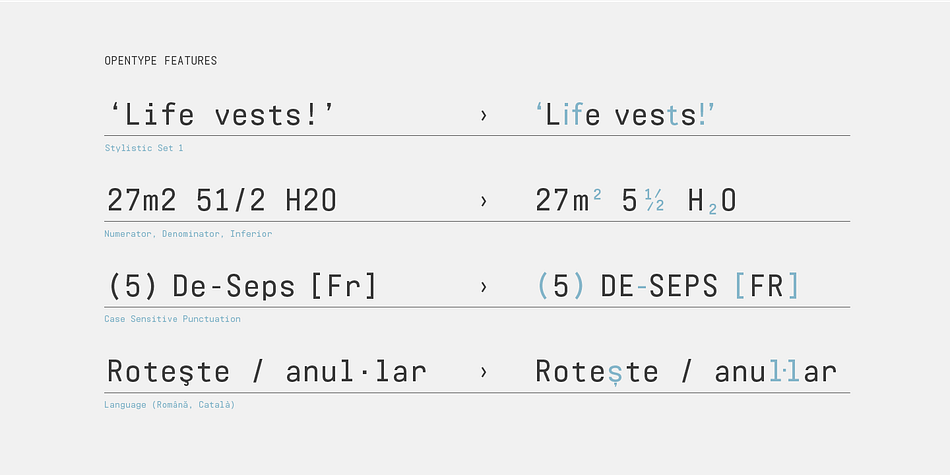
Task: Click the Language (Română, Català) caption
Action: (x=170, y=405)
